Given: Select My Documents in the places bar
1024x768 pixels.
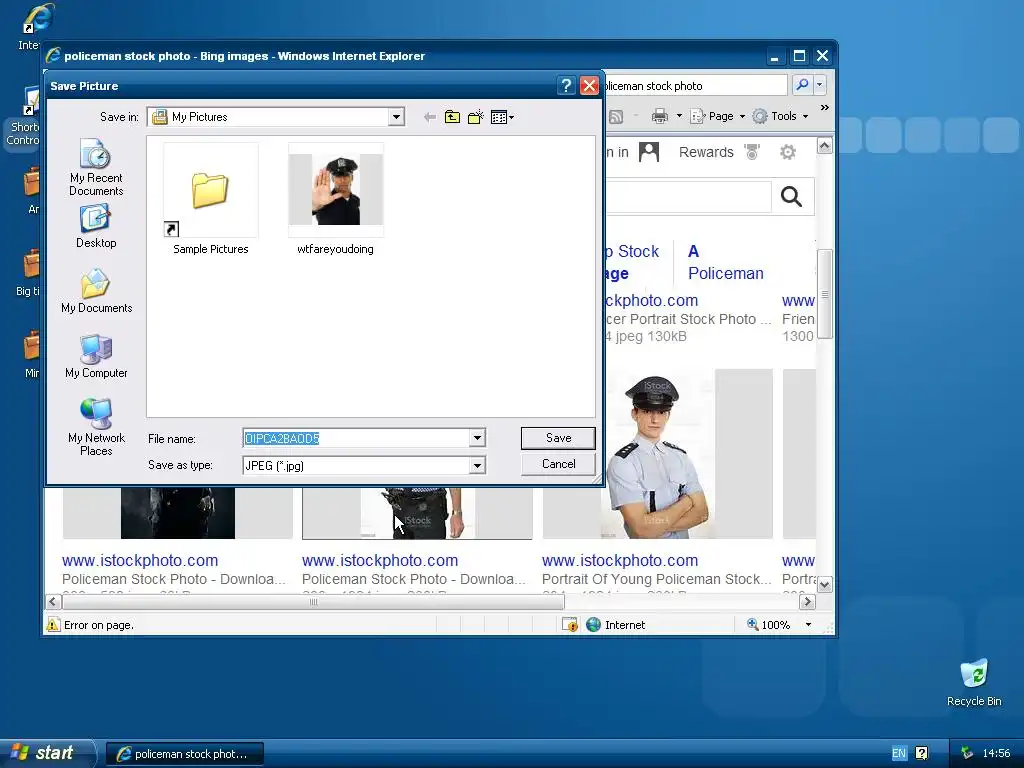Looking at the screenshot, I should tap(96, 291).
